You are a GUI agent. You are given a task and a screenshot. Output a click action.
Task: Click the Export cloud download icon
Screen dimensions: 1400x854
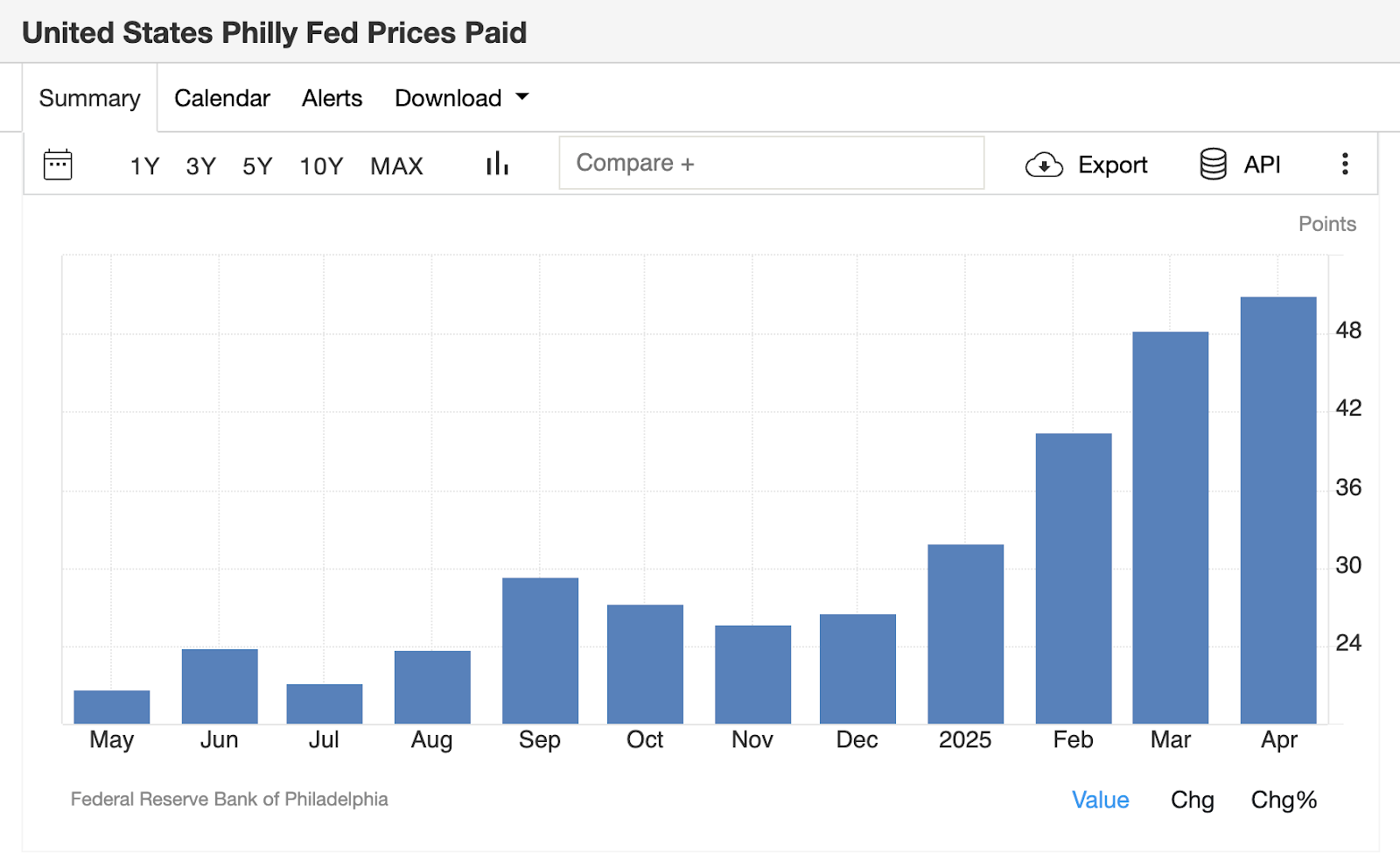point(1044,164)
